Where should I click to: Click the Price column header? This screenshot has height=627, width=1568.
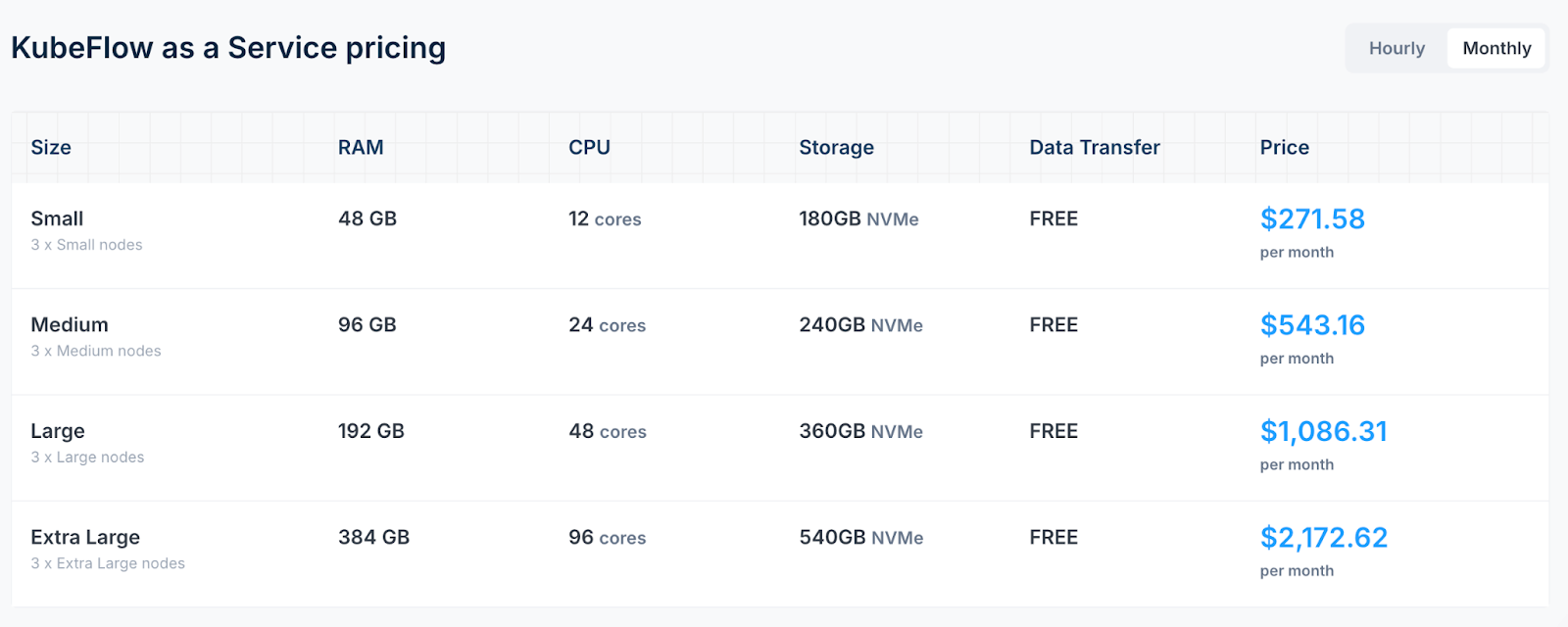[x=1284, y=147]
